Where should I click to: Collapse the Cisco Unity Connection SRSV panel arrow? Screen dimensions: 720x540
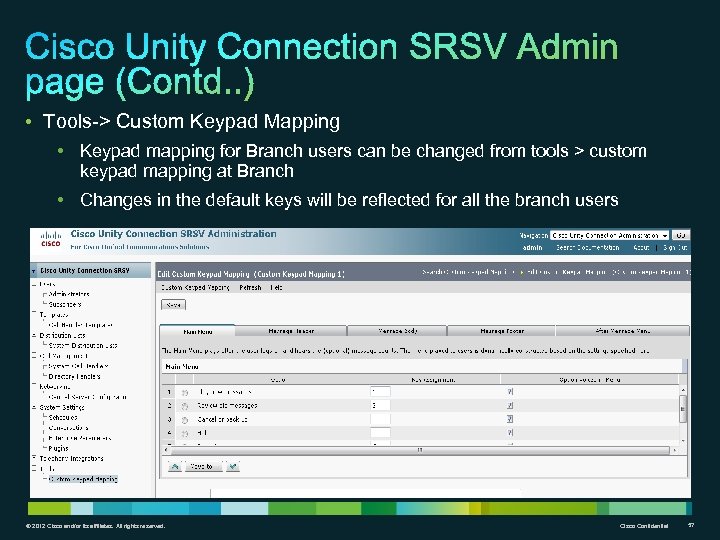(34, 271)
